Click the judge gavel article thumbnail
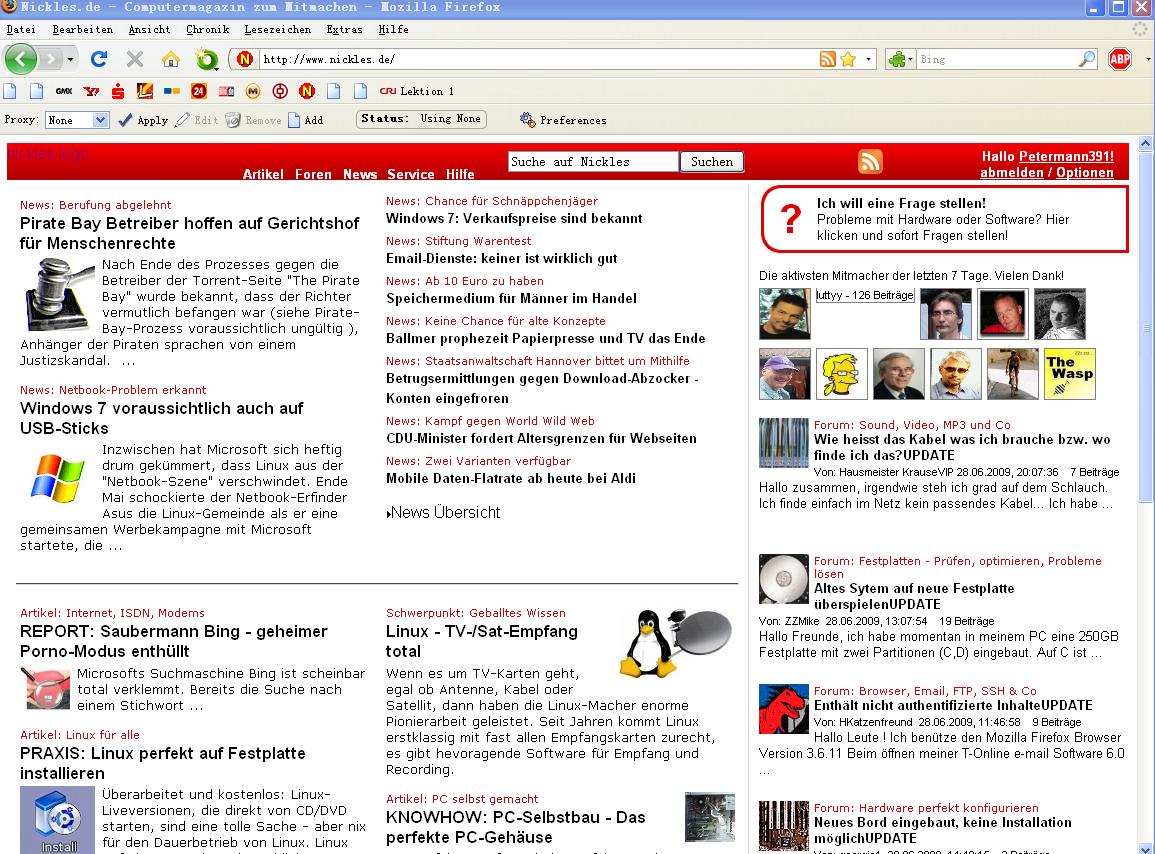This screenshot has height=854, width=1155. tap(59, 295)
